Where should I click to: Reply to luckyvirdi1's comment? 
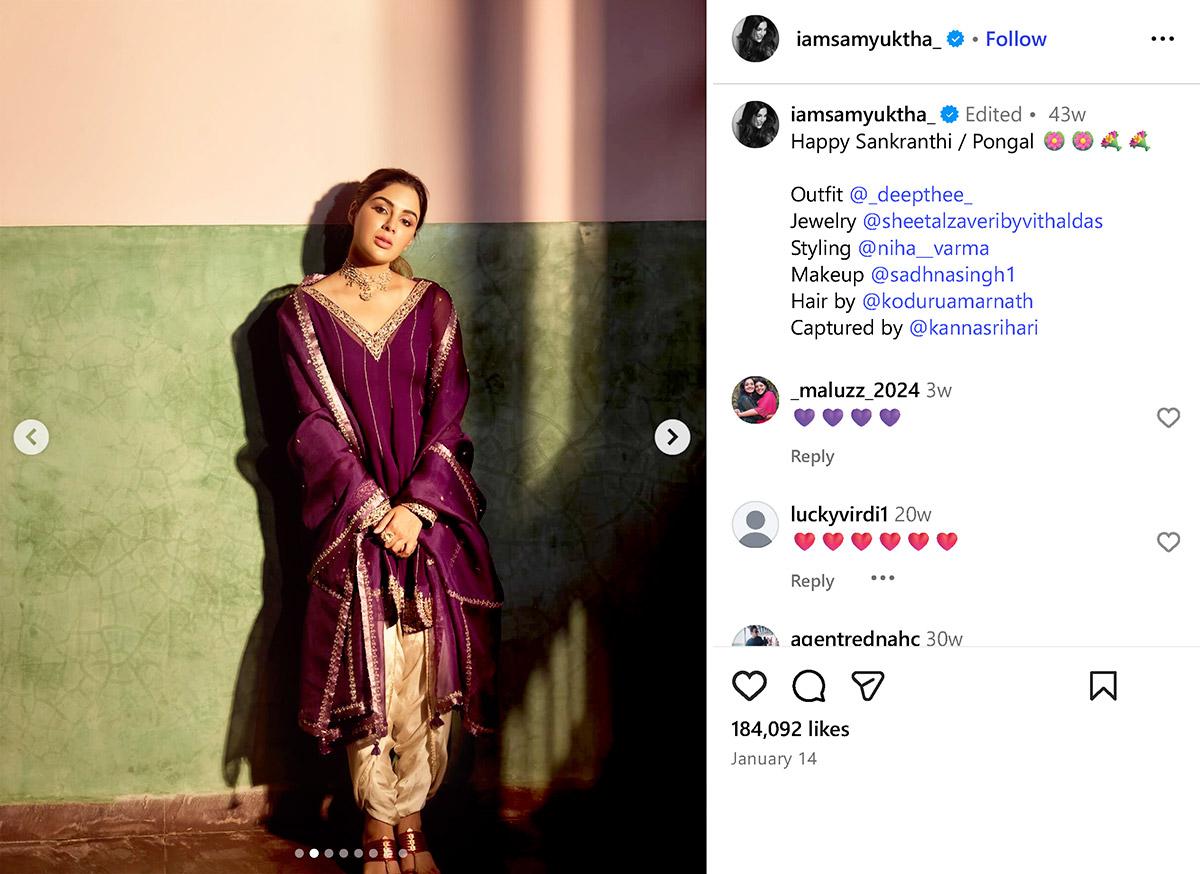[x=812, y=581]
